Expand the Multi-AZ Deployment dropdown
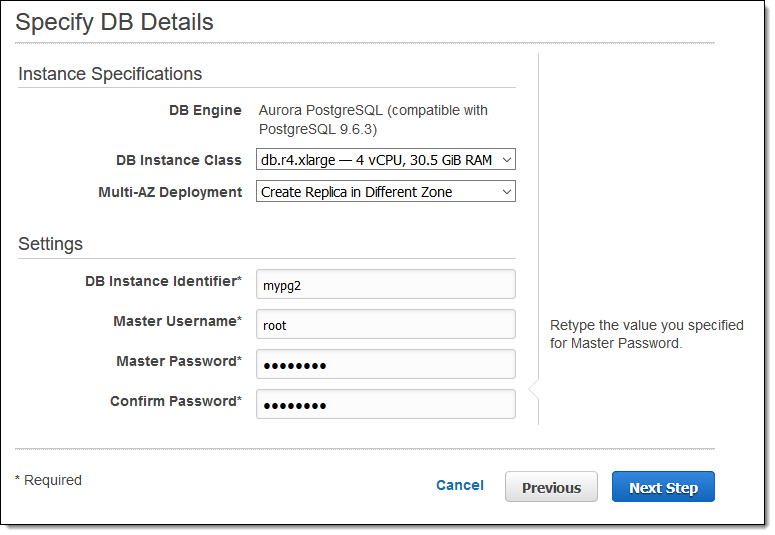775x535 pixels. tap(386, 192)
